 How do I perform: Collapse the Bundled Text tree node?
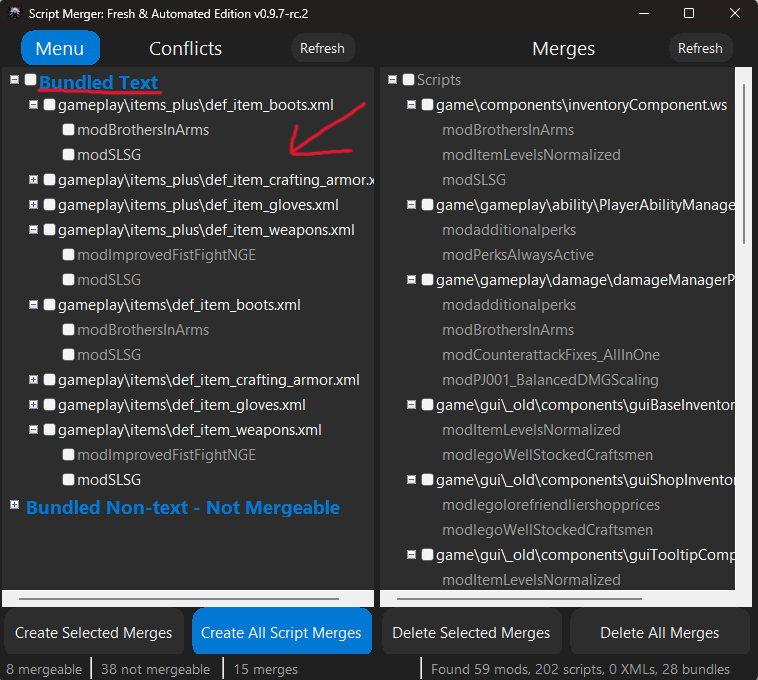point(15,79)
